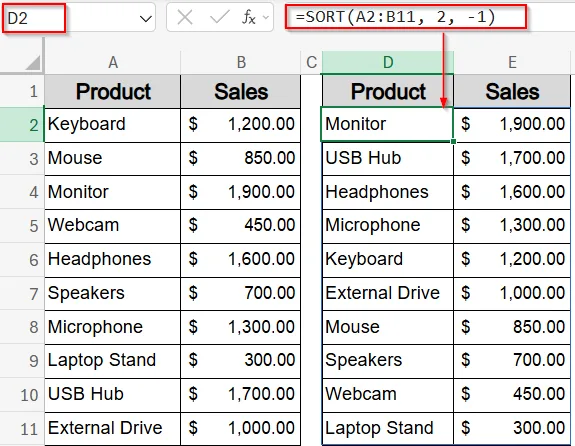Viewport: 575px width, 446px height.
Task: Select the 300.00 cell in column B
Action: [x=241, y=361]
